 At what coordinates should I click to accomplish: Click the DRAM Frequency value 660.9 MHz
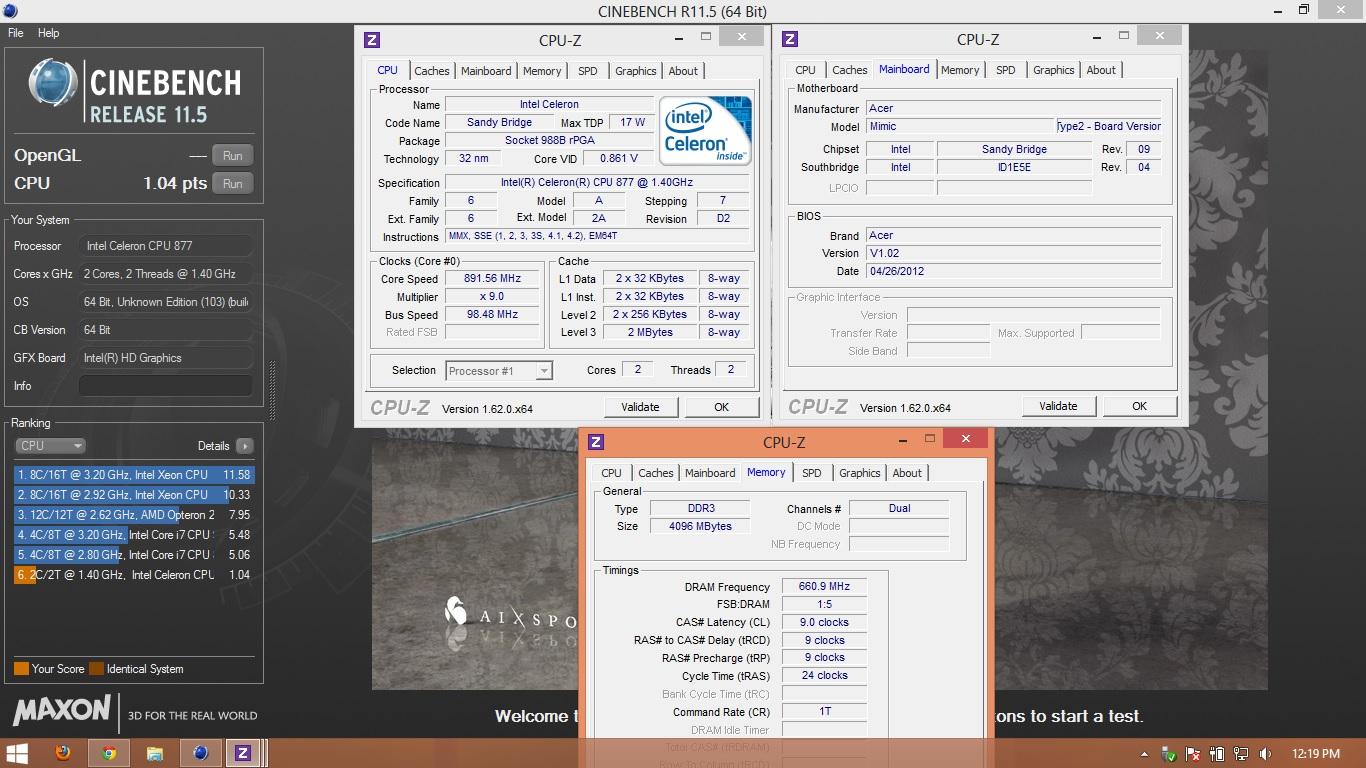pos(824,587)
